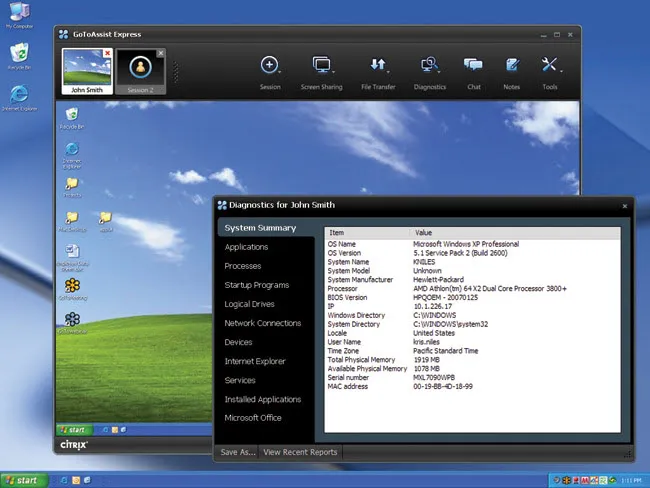This screenshot has width=650, height=488.
Task: Expand the Tools dropdown arrow
Action: [561, 71]
